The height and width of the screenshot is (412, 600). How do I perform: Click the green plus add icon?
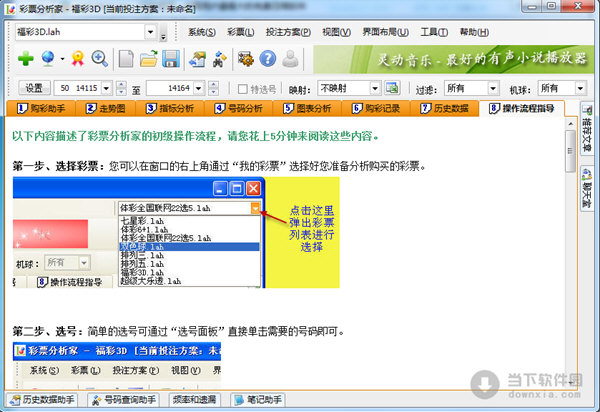tap(26, 59)
